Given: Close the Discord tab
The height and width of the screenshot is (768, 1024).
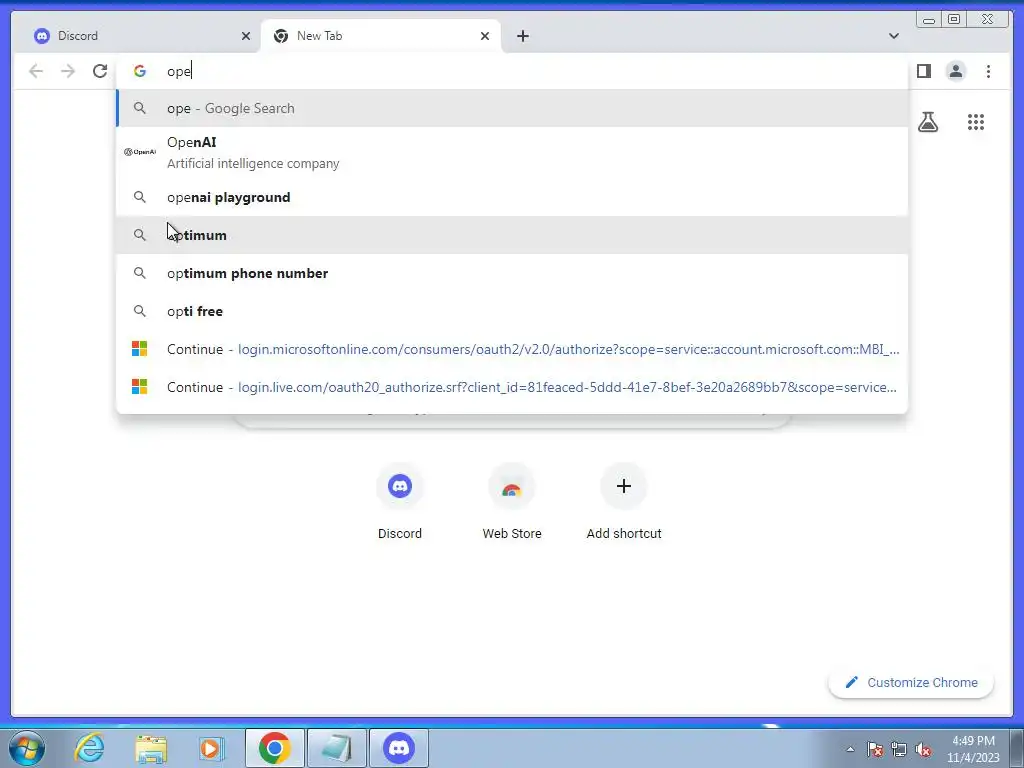Looking at the screenshot, I should point(246,36).
